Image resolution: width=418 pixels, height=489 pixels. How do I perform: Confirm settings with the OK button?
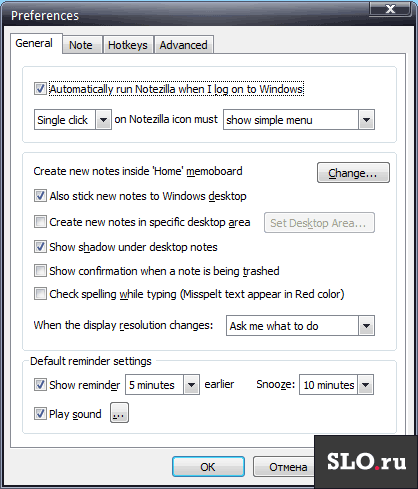tap(208, 467)
